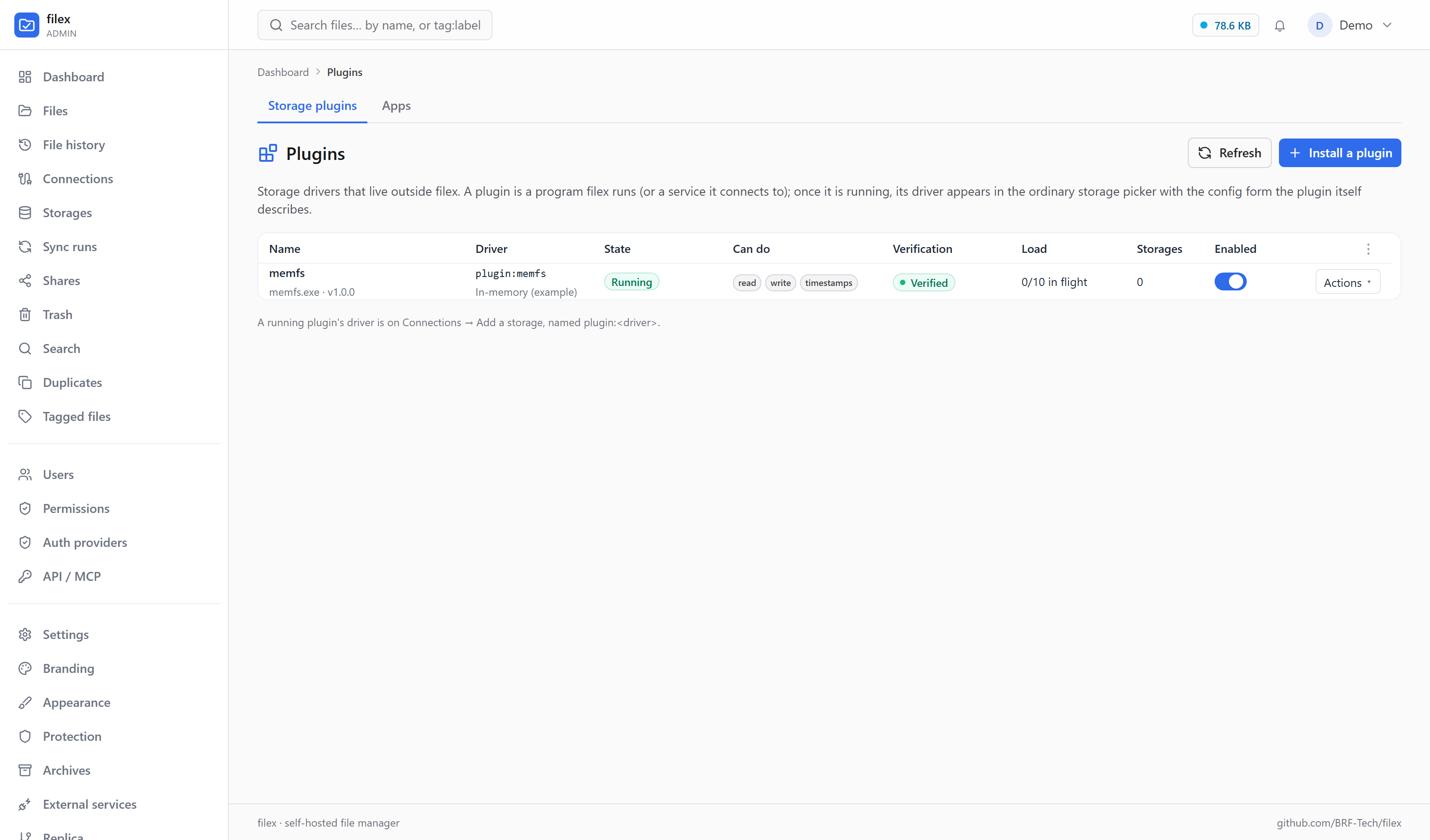Follow the Dashboard breadcrumb link
The width and height of the screenshot is (1430, 840).
click(x=283, y=72)
